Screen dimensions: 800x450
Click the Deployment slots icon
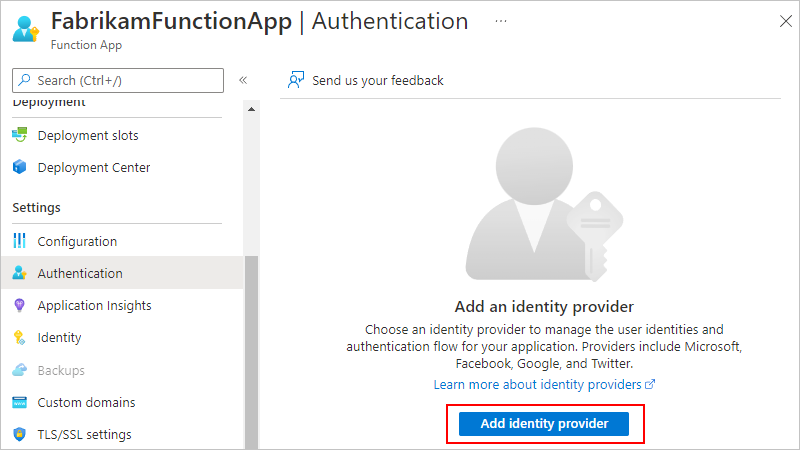19,135
